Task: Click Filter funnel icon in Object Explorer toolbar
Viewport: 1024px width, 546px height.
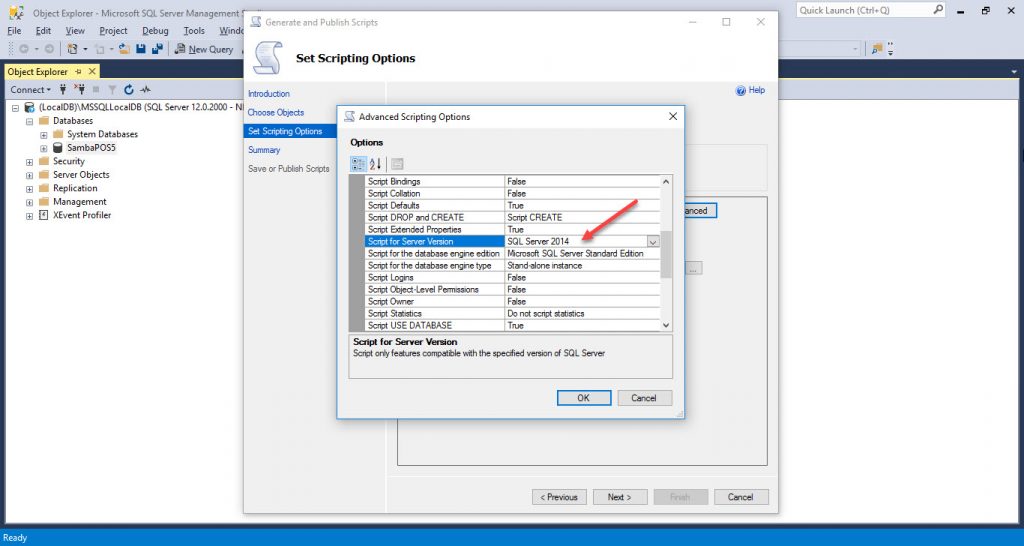Action: pos(112,89)
